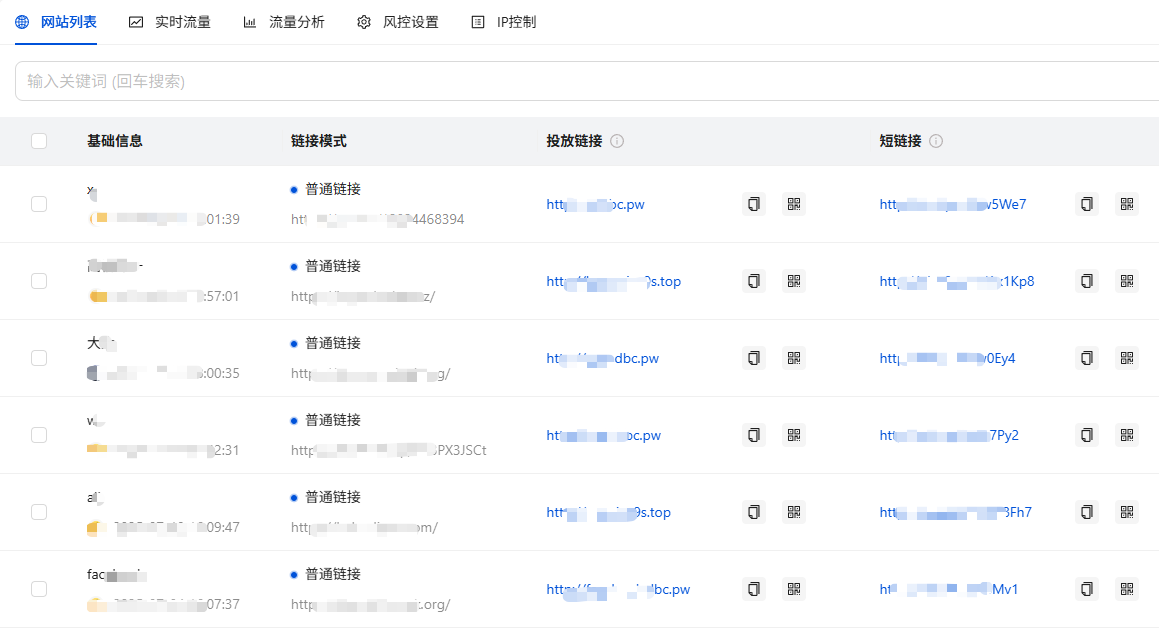1159x632 pixels.
Task: Click info icon beside 投放链接 header
Action: tap(617, 141)
